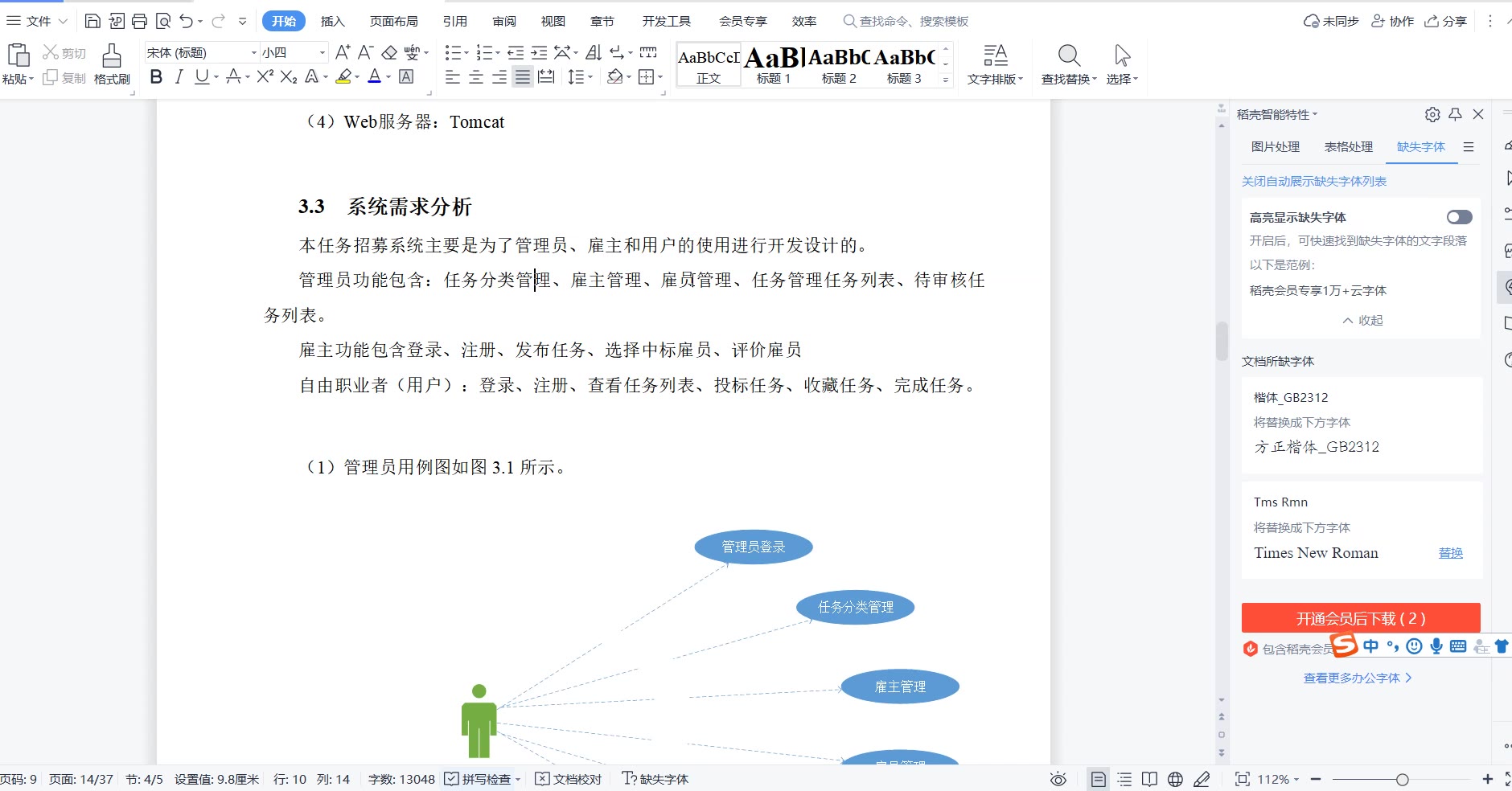The width and height of the screenshot is (1512, 791).
Task: Open the font name dropdown
Action: coord(254,52)
